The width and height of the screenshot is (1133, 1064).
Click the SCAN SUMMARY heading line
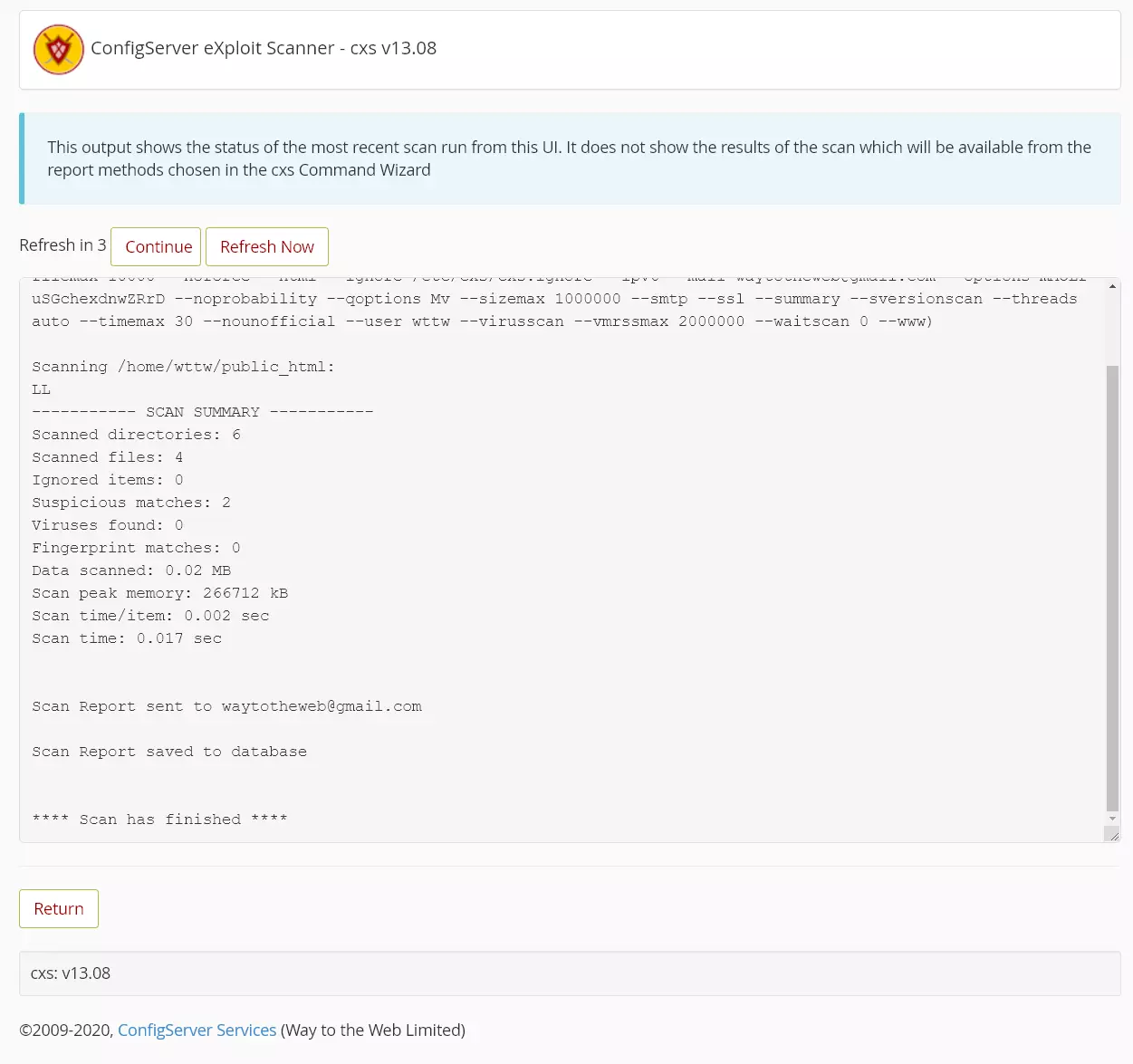pos(202,412)
